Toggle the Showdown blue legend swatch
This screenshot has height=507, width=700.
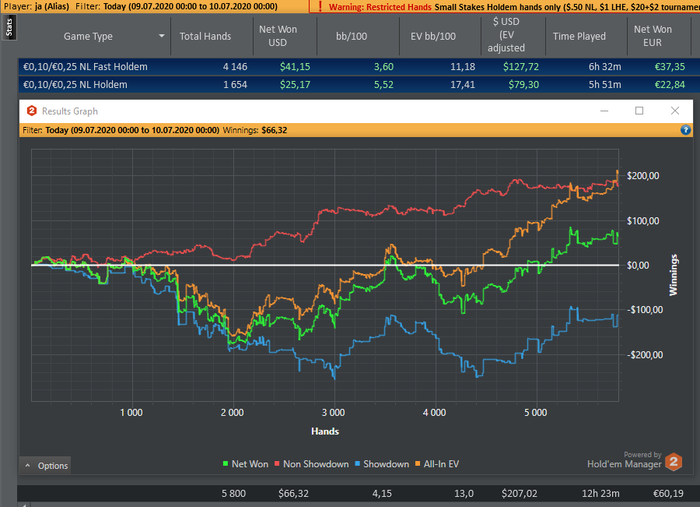coord(357,464)
